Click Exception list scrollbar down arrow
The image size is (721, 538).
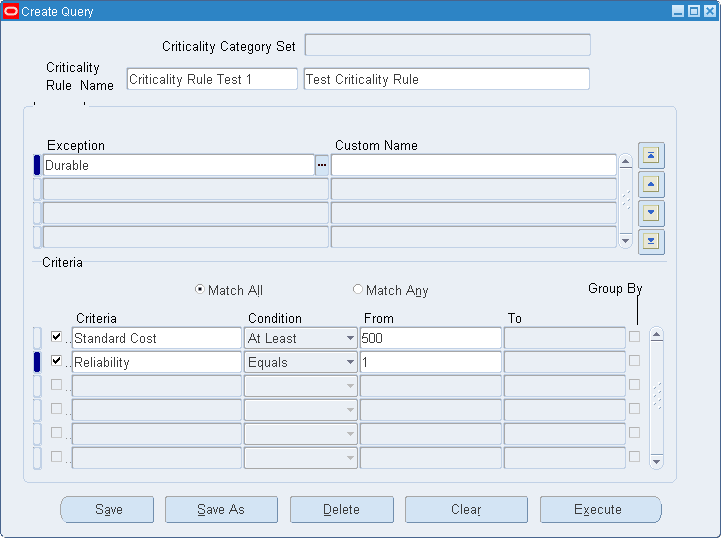tap(625, 240)
